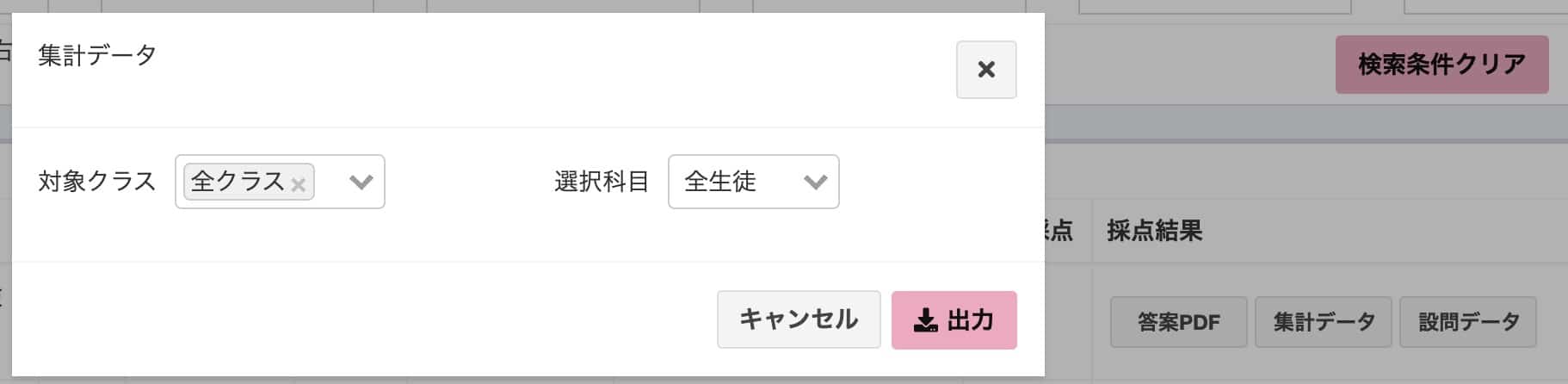1568x384 pixels.
Task: Click the 集計データ dialog title
Action: click(97, 55)
